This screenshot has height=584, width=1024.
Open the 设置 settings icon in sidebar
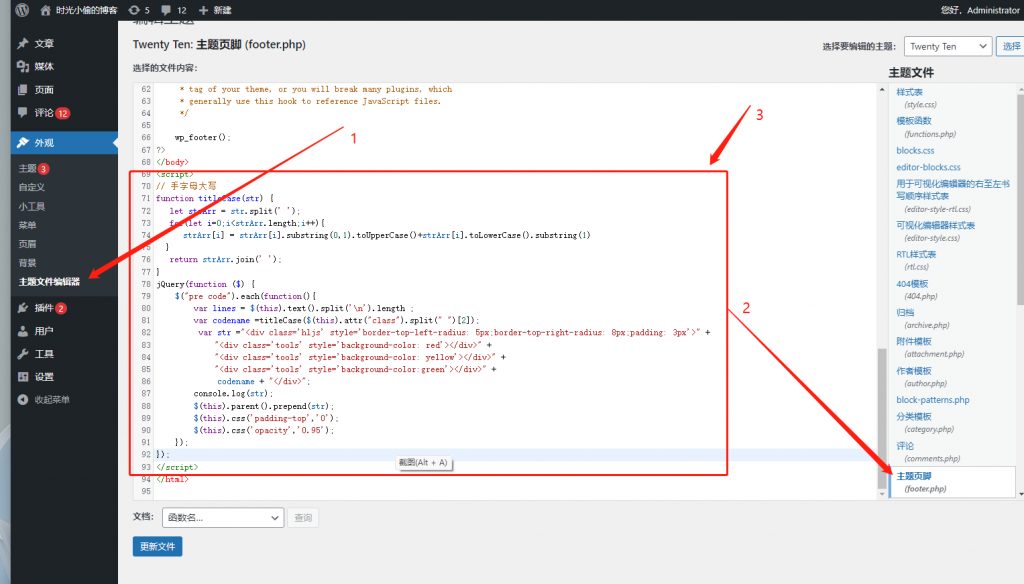[x=23, y=376]
